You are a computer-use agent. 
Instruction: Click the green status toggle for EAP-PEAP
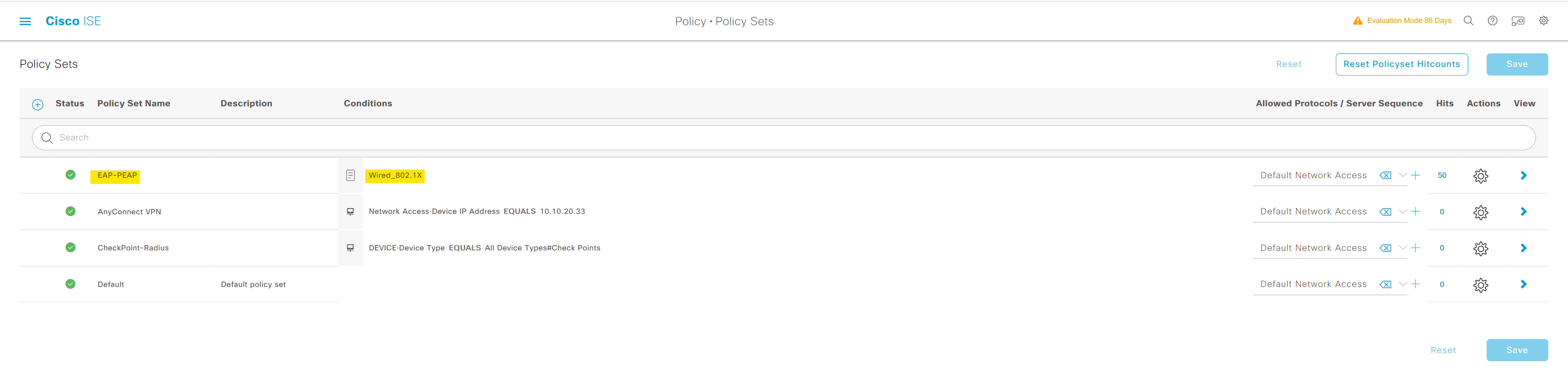point(70,174)
